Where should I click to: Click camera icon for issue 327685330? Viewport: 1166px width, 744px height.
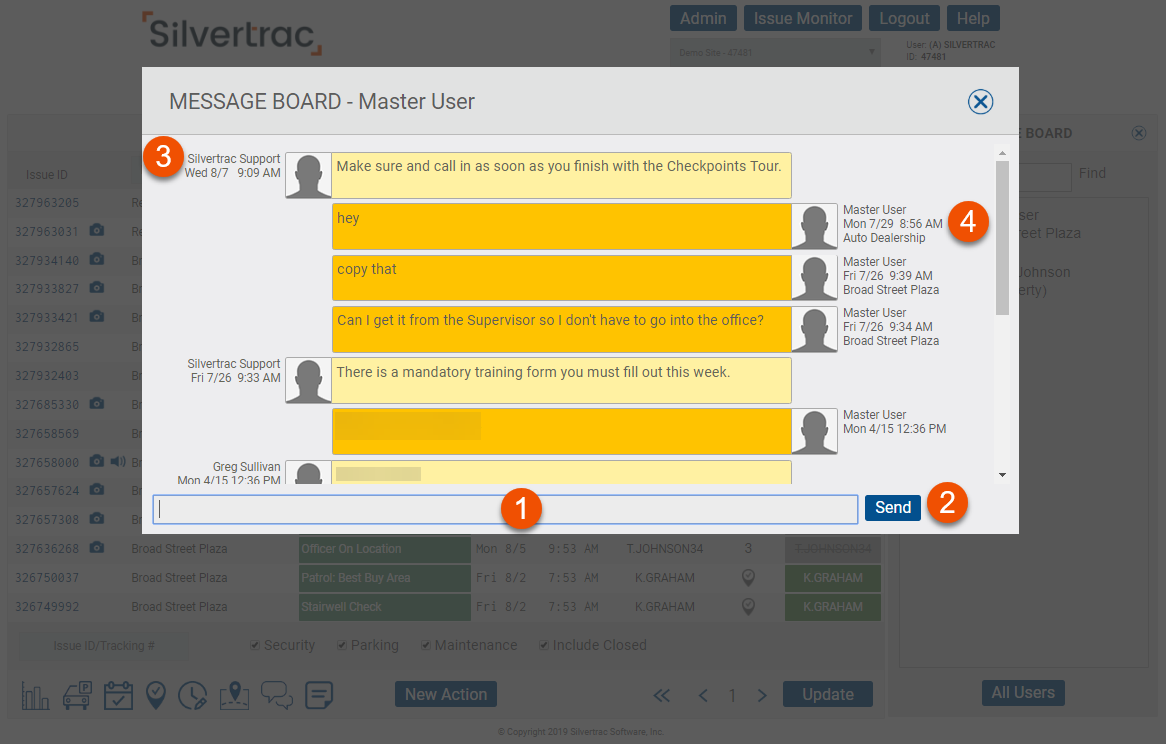coord(97,404)
